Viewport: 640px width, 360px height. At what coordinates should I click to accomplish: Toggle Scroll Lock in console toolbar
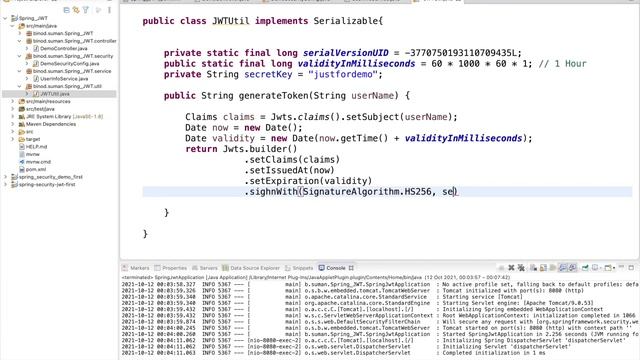pos(543,268)
